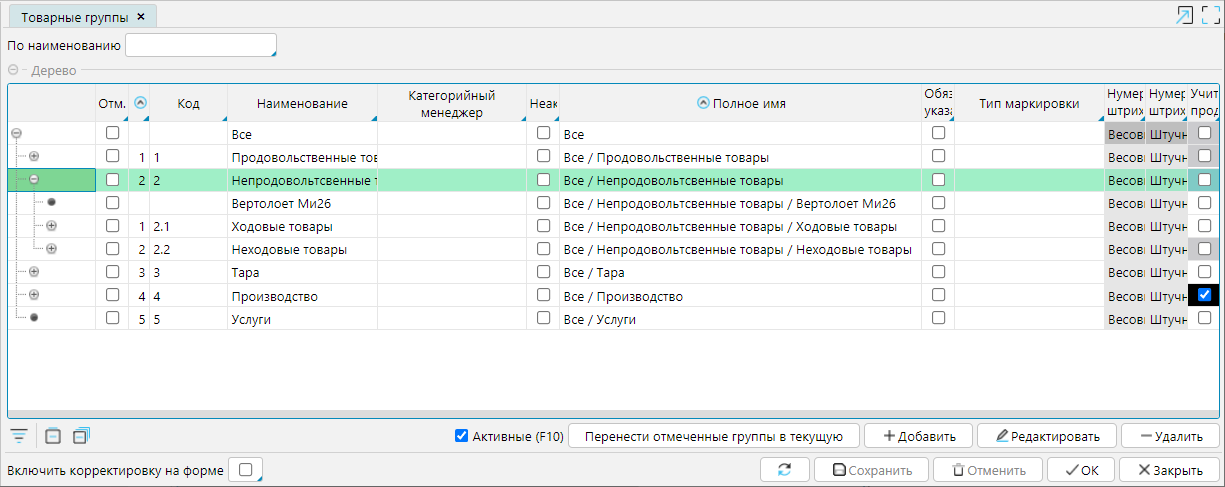The image size is (1225, 487).
Task: Click the refresh button with circular arrows
Action: [x=785, y=470]
